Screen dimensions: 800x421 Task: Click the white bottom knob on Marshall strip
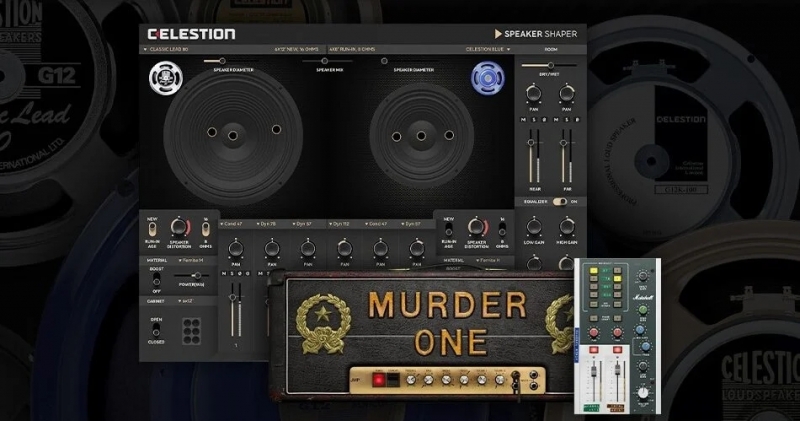(643, 393)
